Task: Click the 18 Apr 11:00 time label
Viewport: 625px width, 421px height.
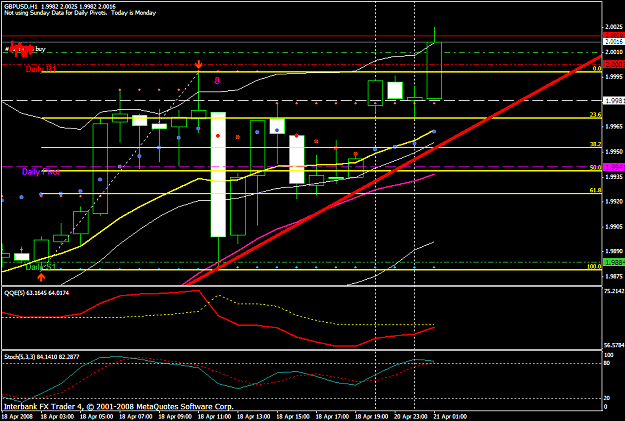Action: tap(214, 417)
